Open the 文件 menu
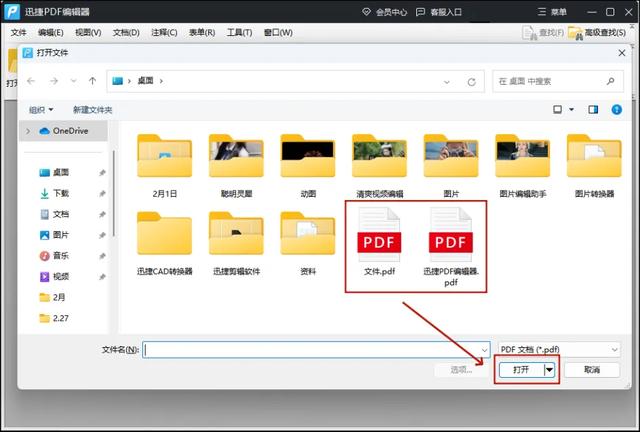 click(18, 33)
